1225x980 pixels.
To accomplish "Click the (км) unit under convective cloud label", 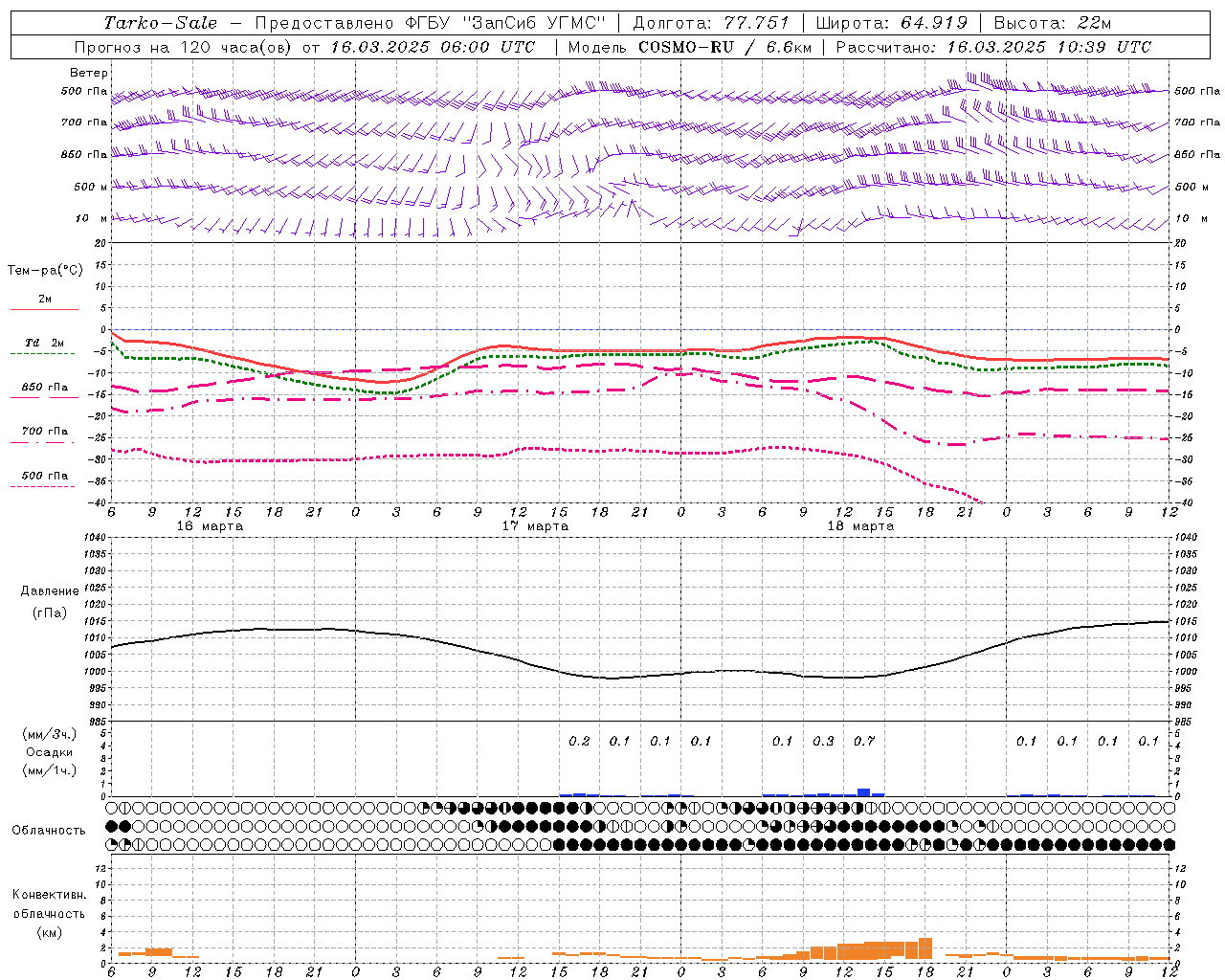I will pos(50,932).
